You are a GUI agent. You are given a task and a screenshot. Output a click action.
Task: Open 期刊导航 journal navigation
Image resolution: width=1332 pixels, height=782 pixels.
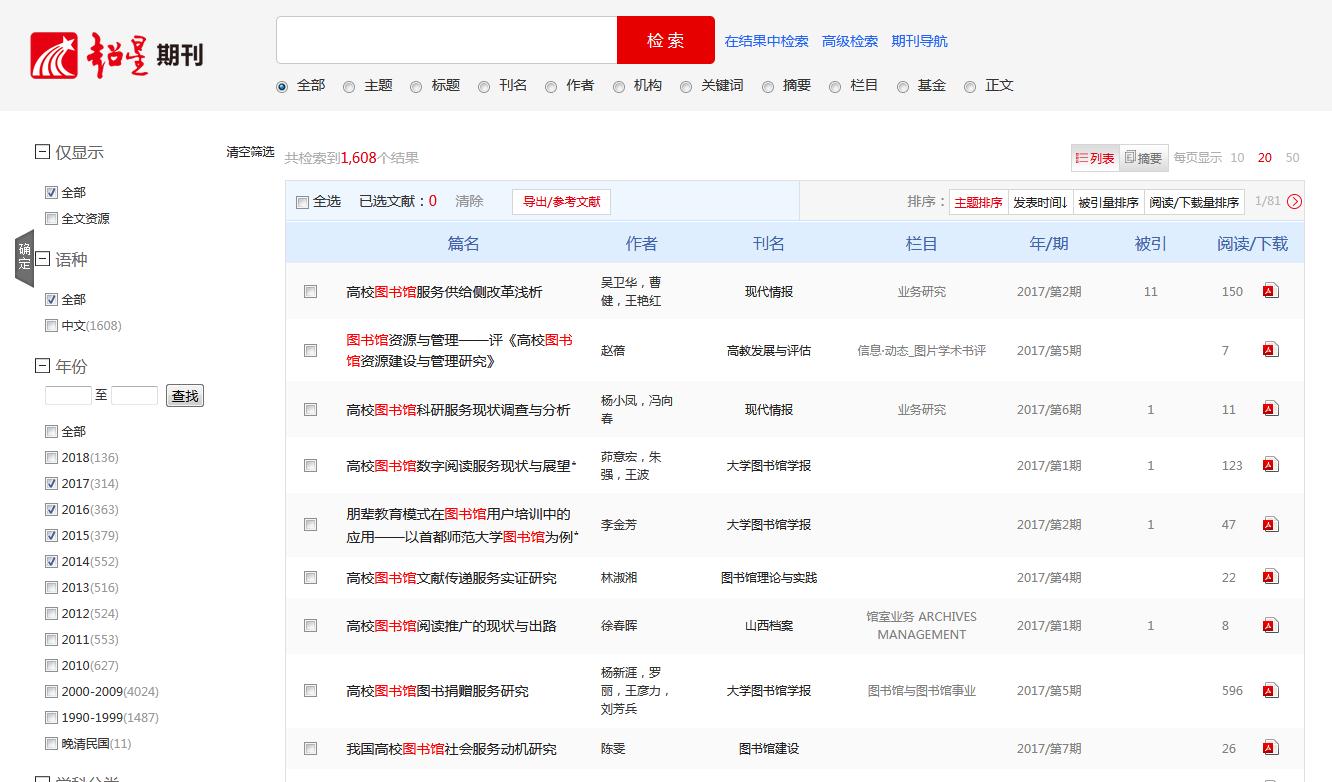[x=919, y=41]
